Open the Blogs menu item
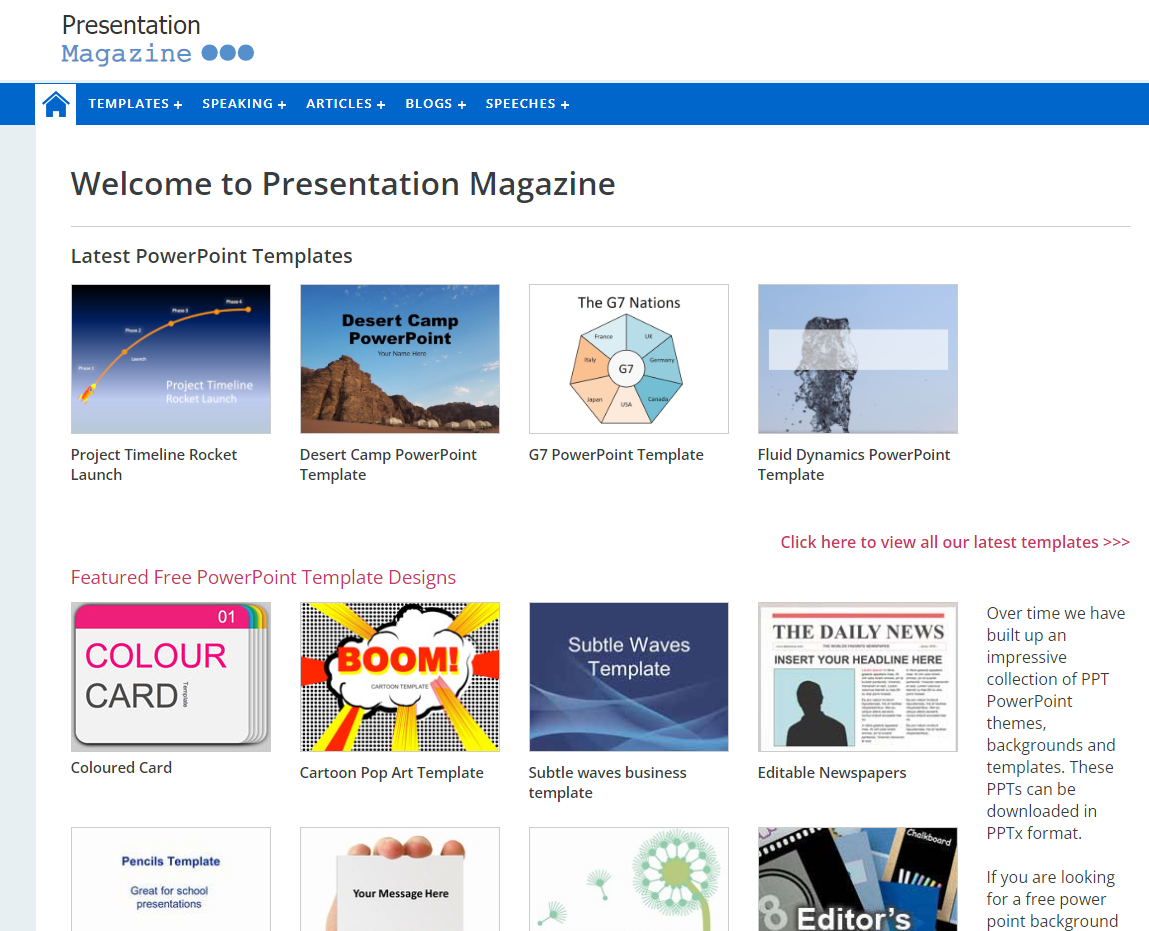 [x=435, y=104]
